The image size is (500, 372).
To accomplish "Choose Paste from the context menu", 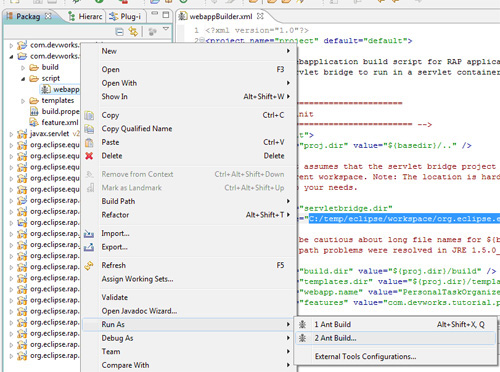I will coord(188,142).
